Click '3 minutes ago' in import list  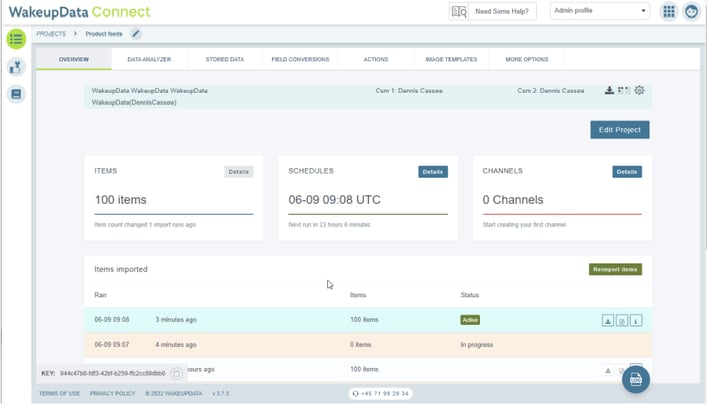tap(176, 320)
